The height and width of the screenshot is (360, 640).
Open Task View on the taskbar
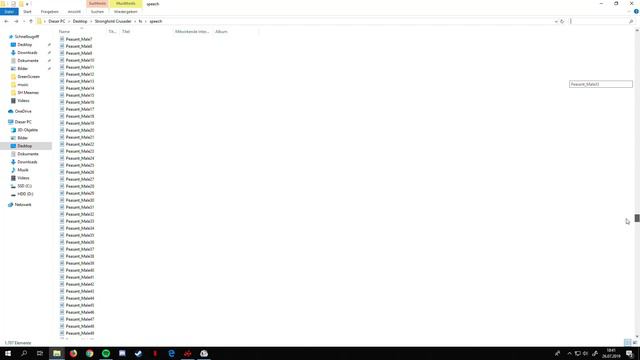[40, 353]
